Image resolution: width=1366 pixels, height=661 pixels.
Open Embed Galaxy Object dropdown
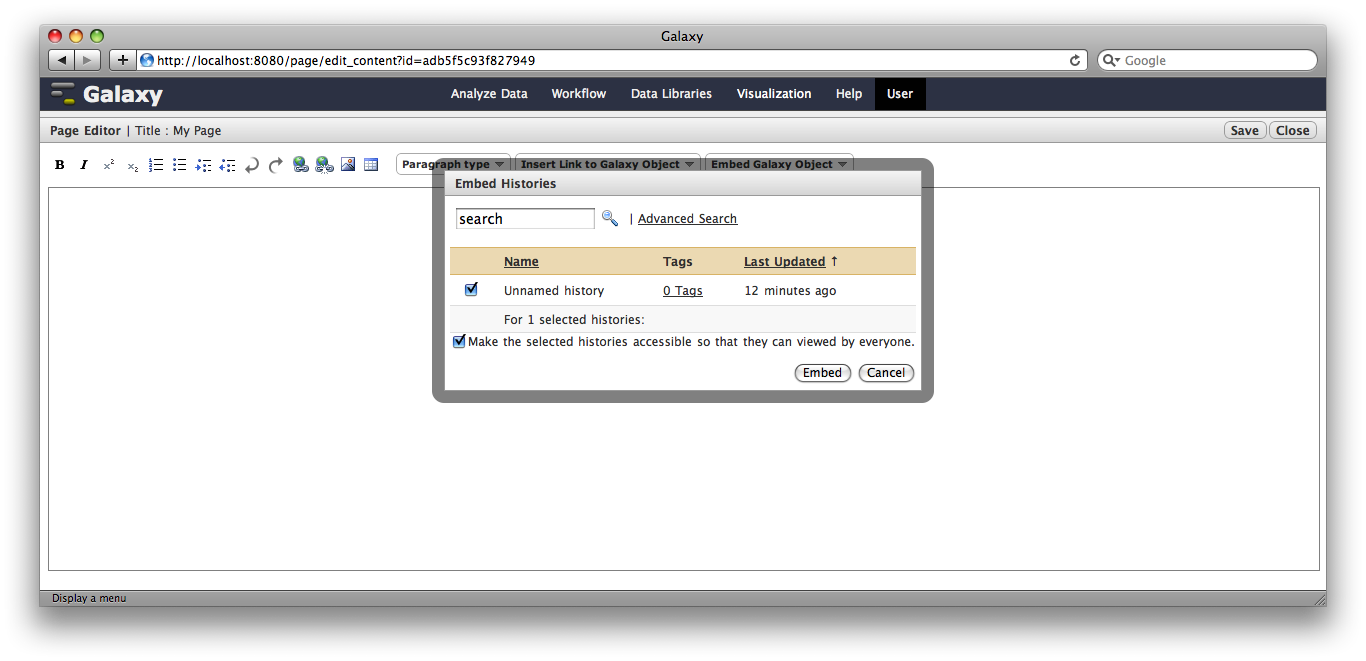coord(779,164)
